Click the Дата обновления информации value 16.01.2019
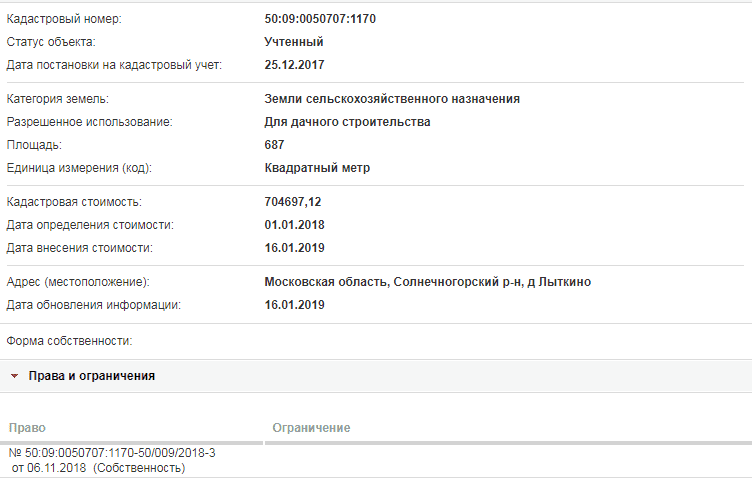 294,305
